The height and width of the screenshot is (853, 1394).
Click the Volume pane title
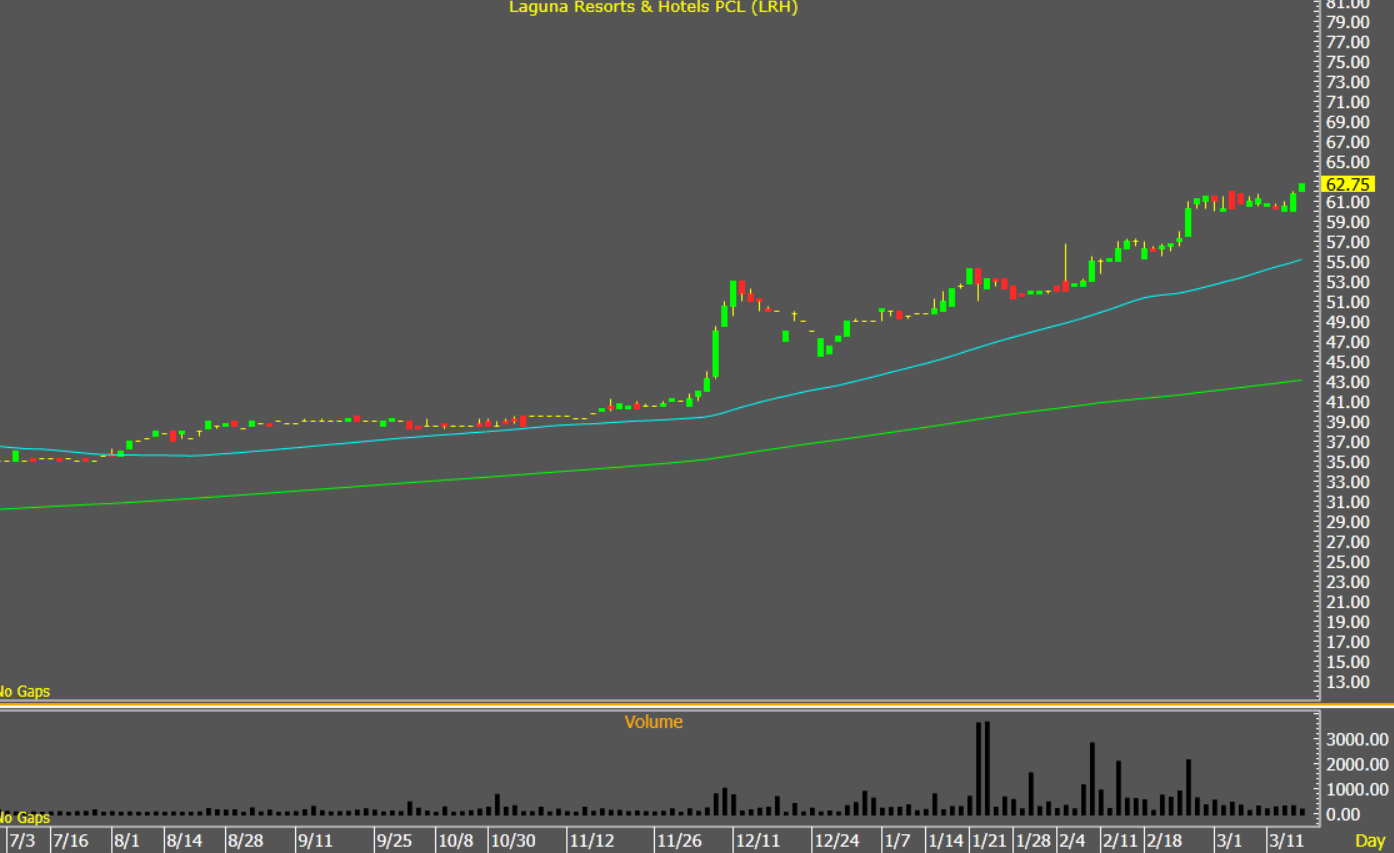click(x=653, y=722)
